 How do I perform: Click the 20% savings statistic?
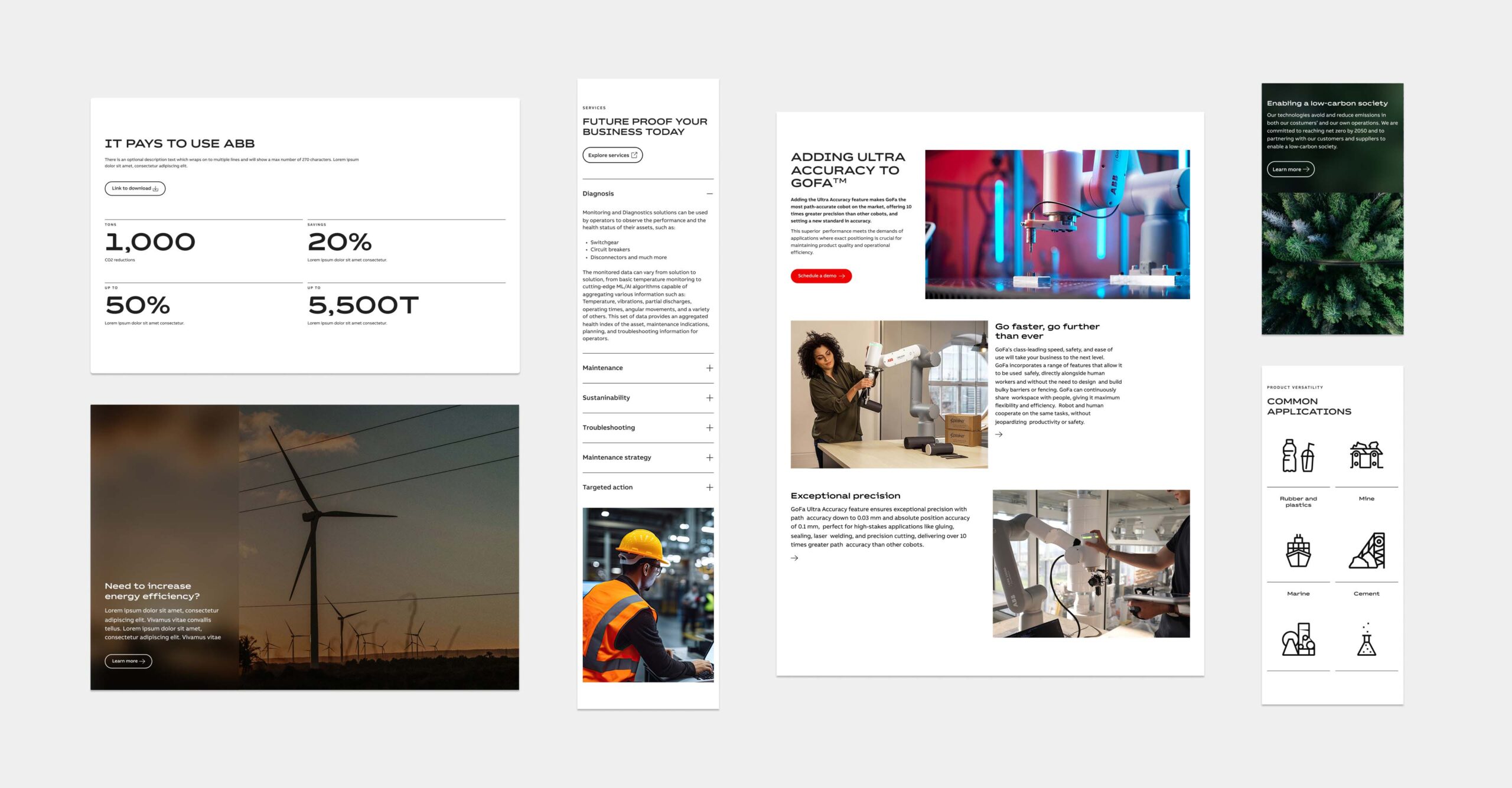tap(340, 241)
